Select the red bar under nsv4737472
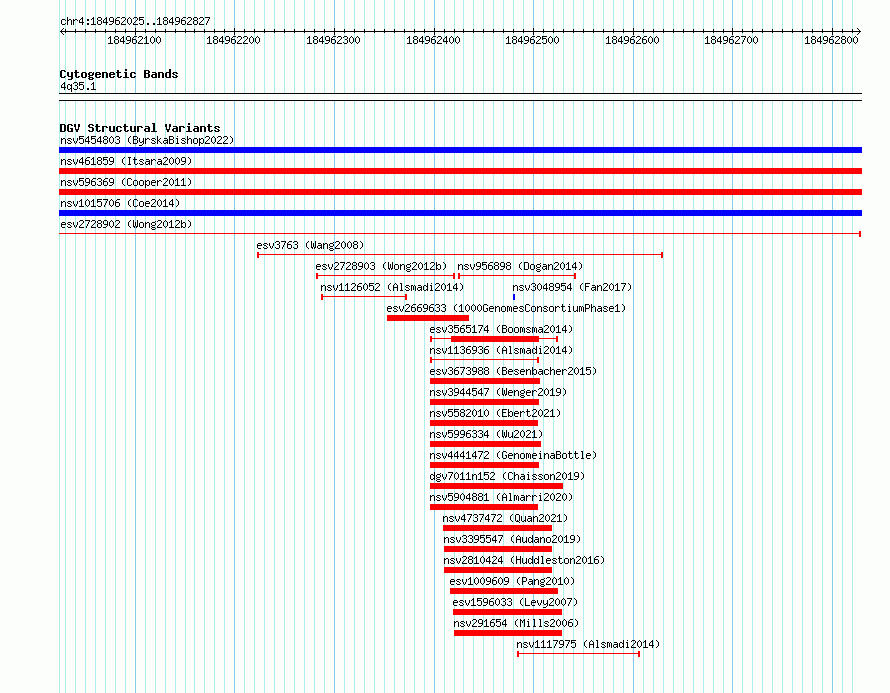The image size is (890, 693). coord(497,528)
